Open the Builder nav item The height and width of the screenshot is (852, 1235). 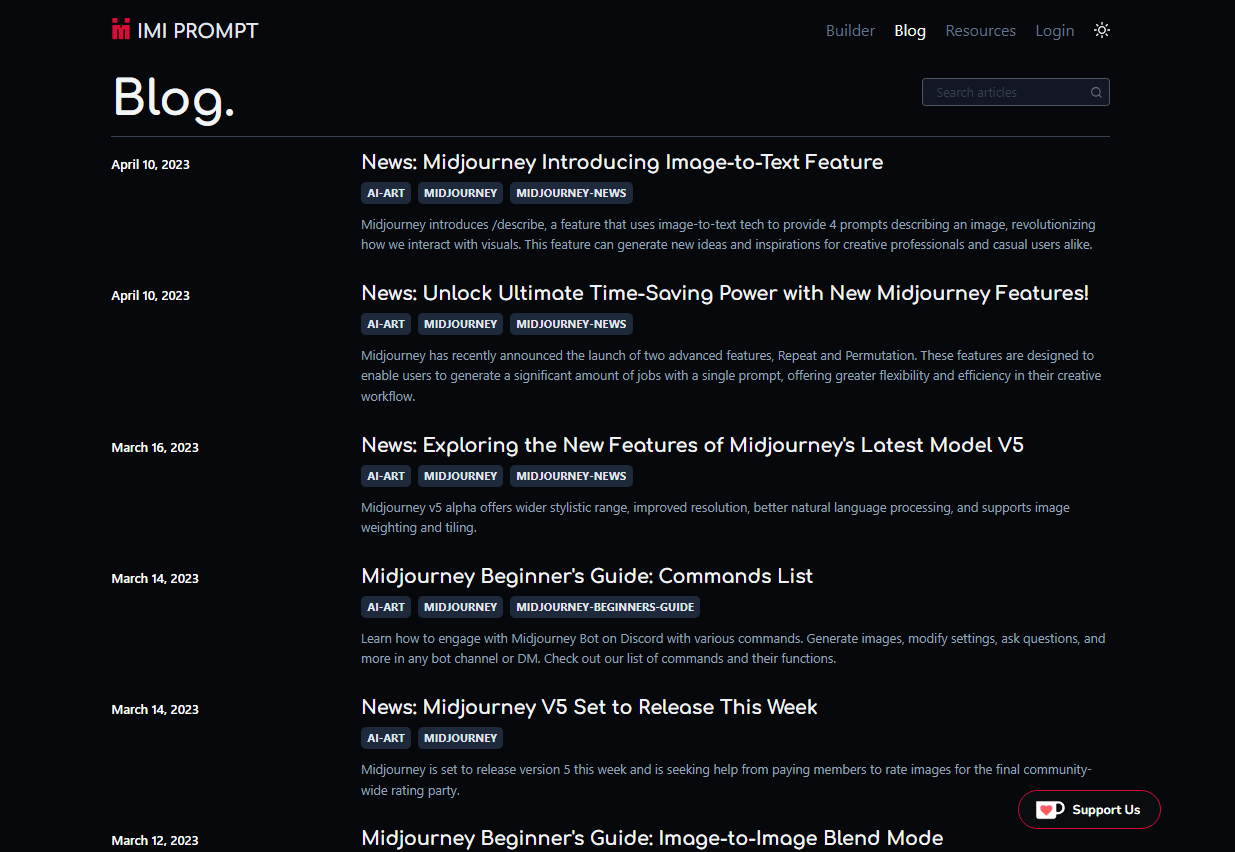point(850,31)
